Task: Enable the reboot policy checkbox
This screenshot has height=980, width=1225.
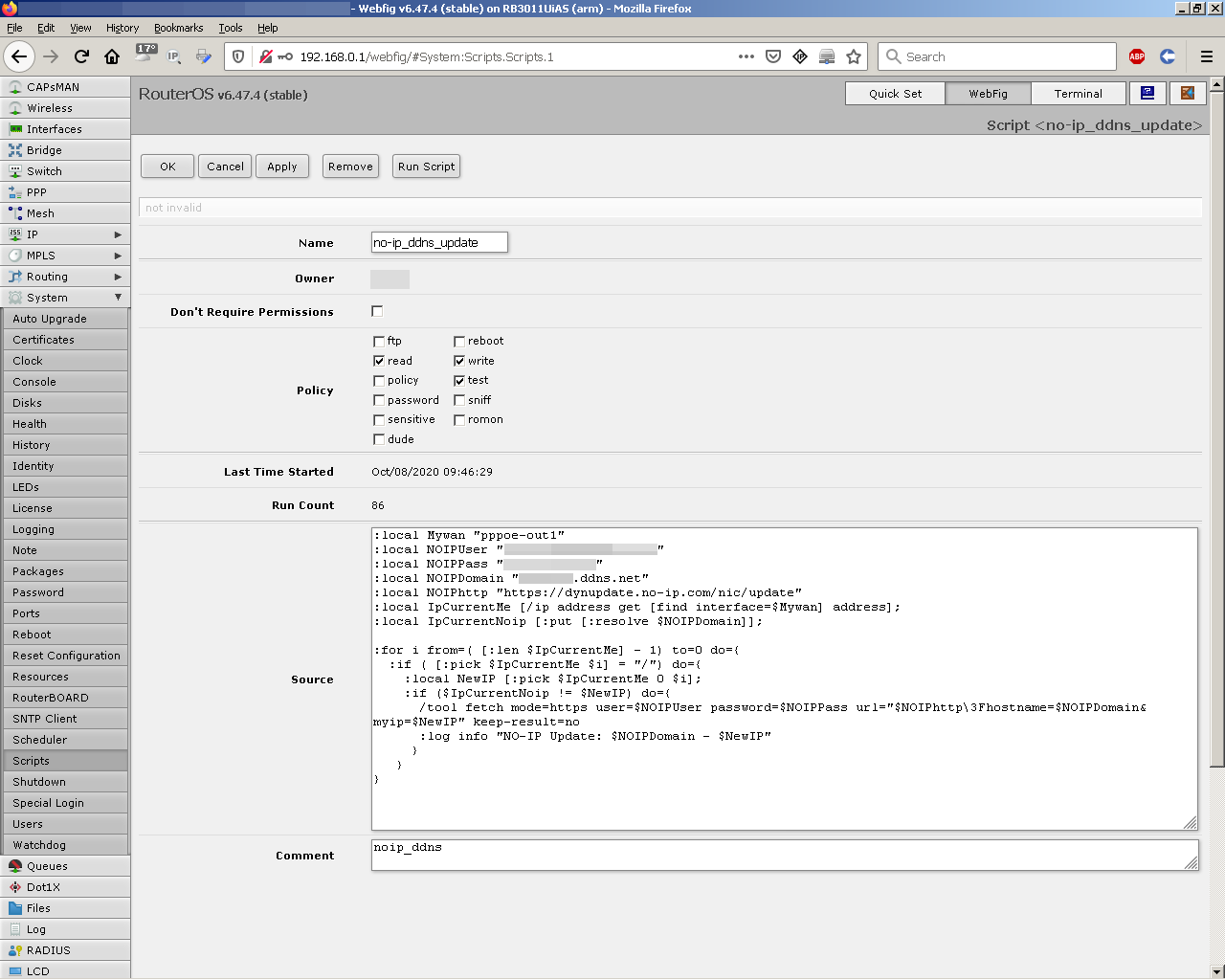Action: (x=459, y=342)
